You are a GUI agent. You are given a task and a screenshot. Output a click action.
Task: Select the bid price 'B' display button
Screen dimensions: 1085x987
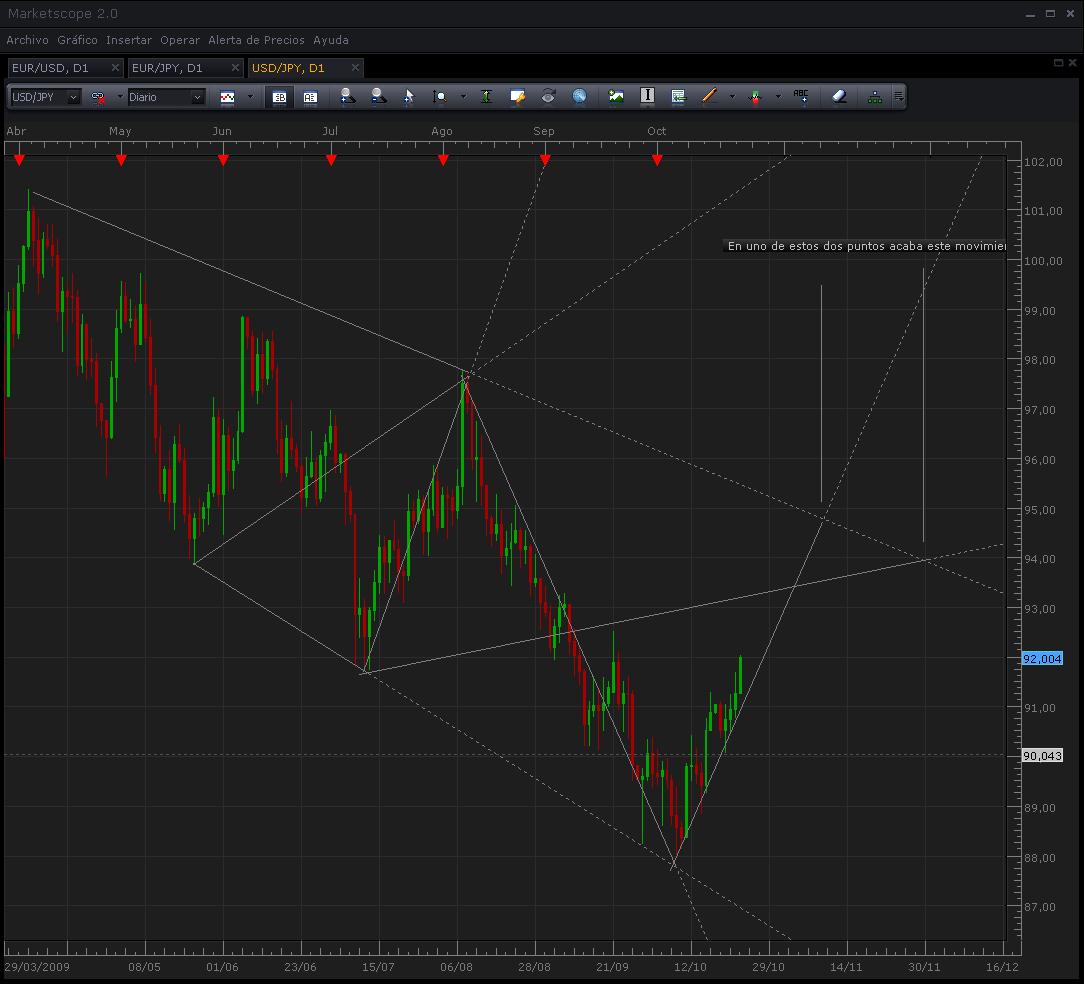coord(280,98)
